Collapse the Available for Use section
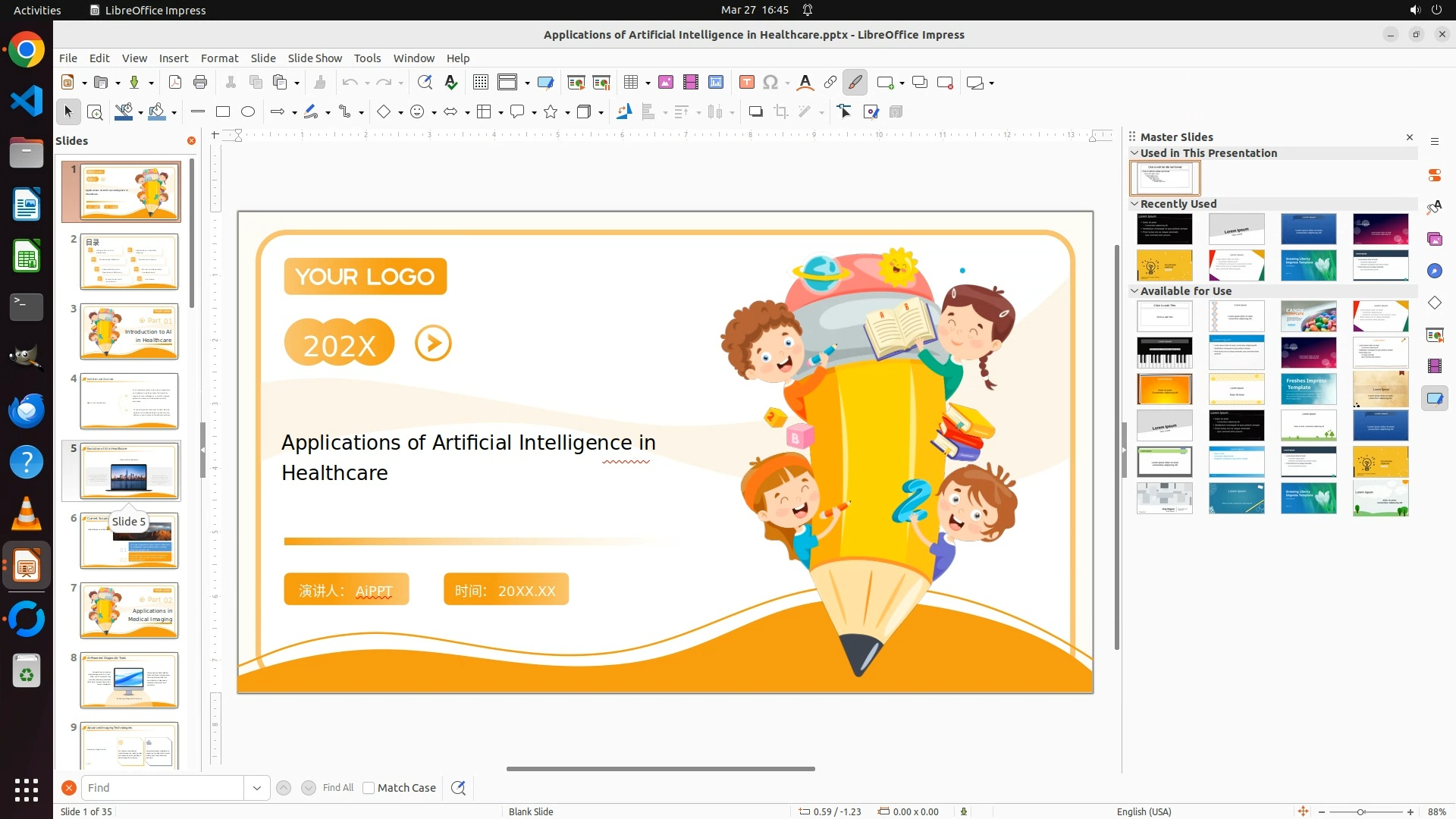 pyautogui.click(x=1134, y=291)
